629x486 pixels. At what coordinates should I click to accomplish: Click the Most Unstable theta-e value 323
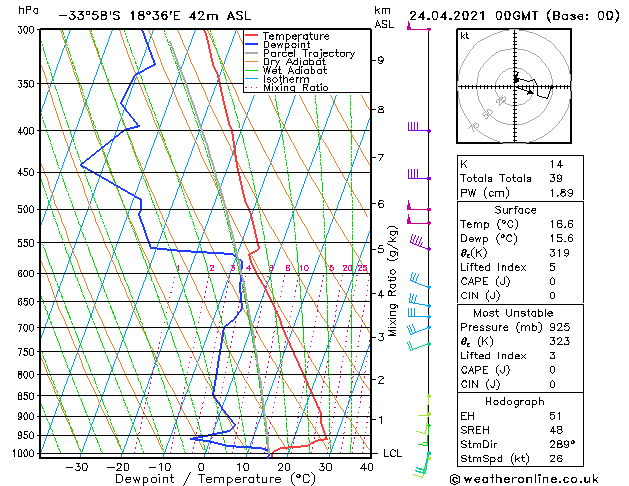point(560,341)
